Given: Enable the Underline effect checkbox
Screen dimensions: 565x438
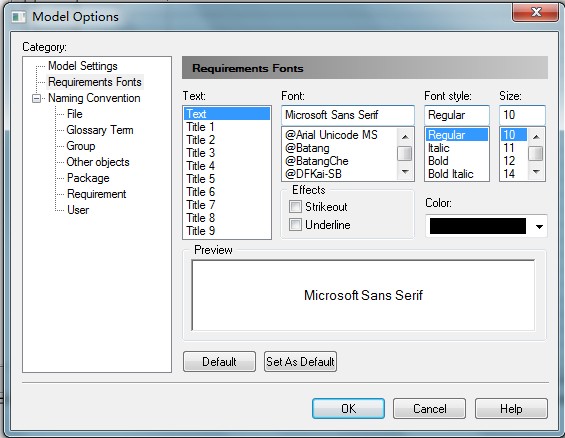Looking at the screenshot, I should click(295, 225).
